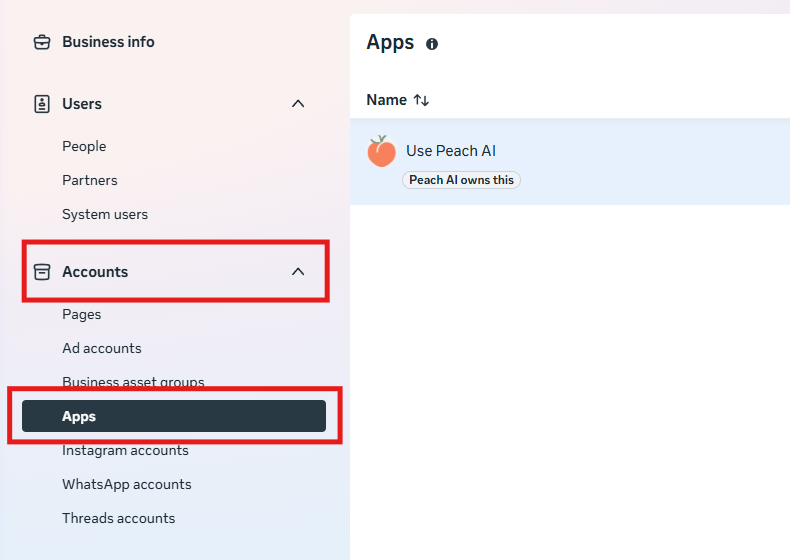The height and width of the screenshot is (560, 790).
Task: Click the Name column sort arrows
Action: [x=421, y=100]
